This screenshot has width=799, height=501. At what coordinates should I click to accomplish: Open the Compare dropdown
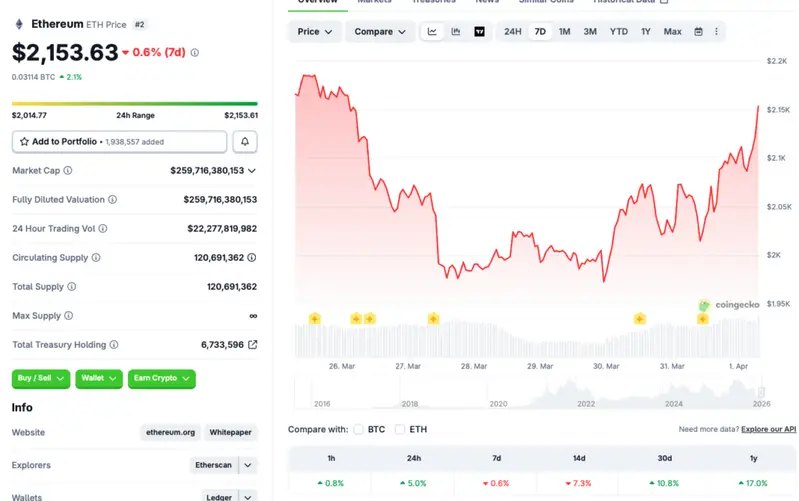coord(380,32)
